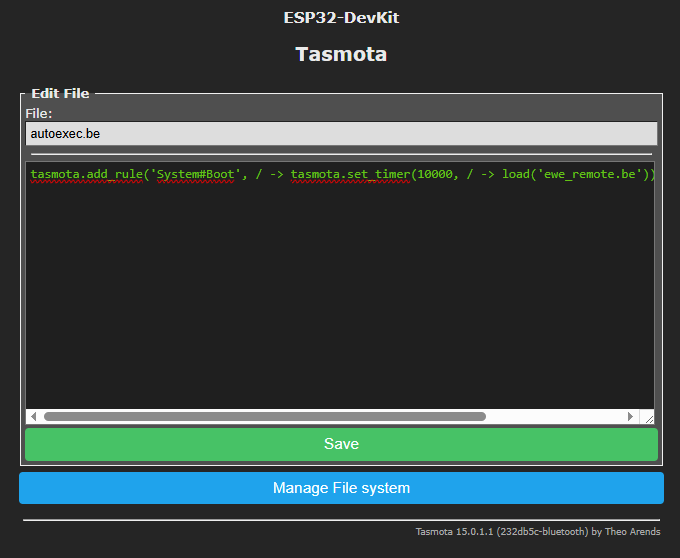Click into the Berry code text area
680x558 pixels.
340,285
